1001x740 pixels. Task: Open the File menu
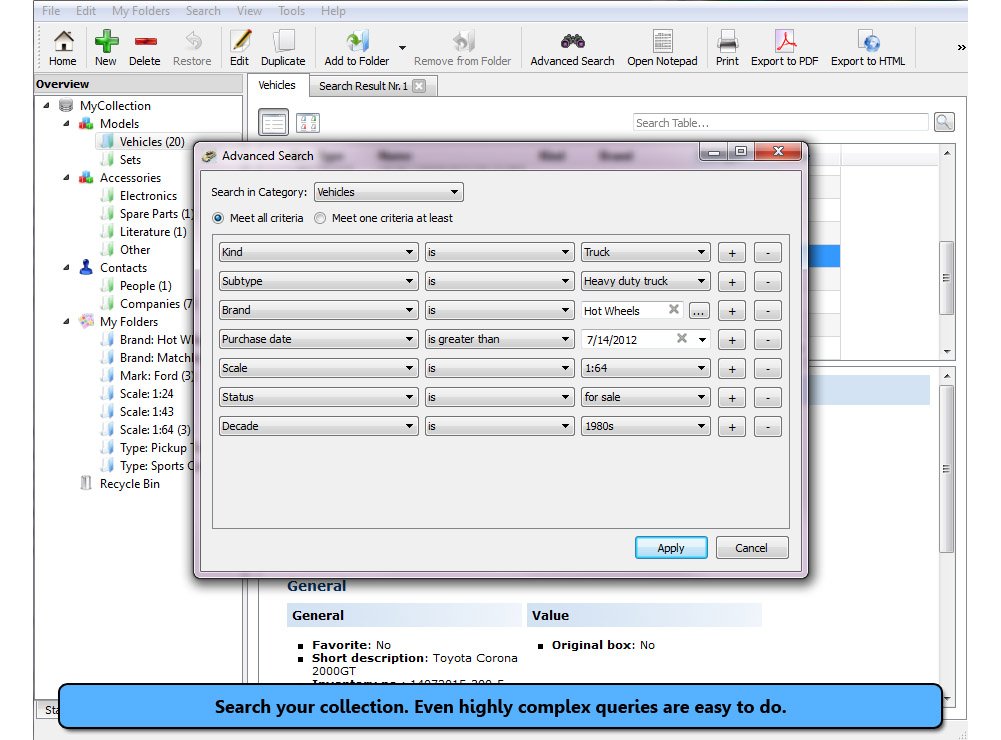[x=50, y=11]
